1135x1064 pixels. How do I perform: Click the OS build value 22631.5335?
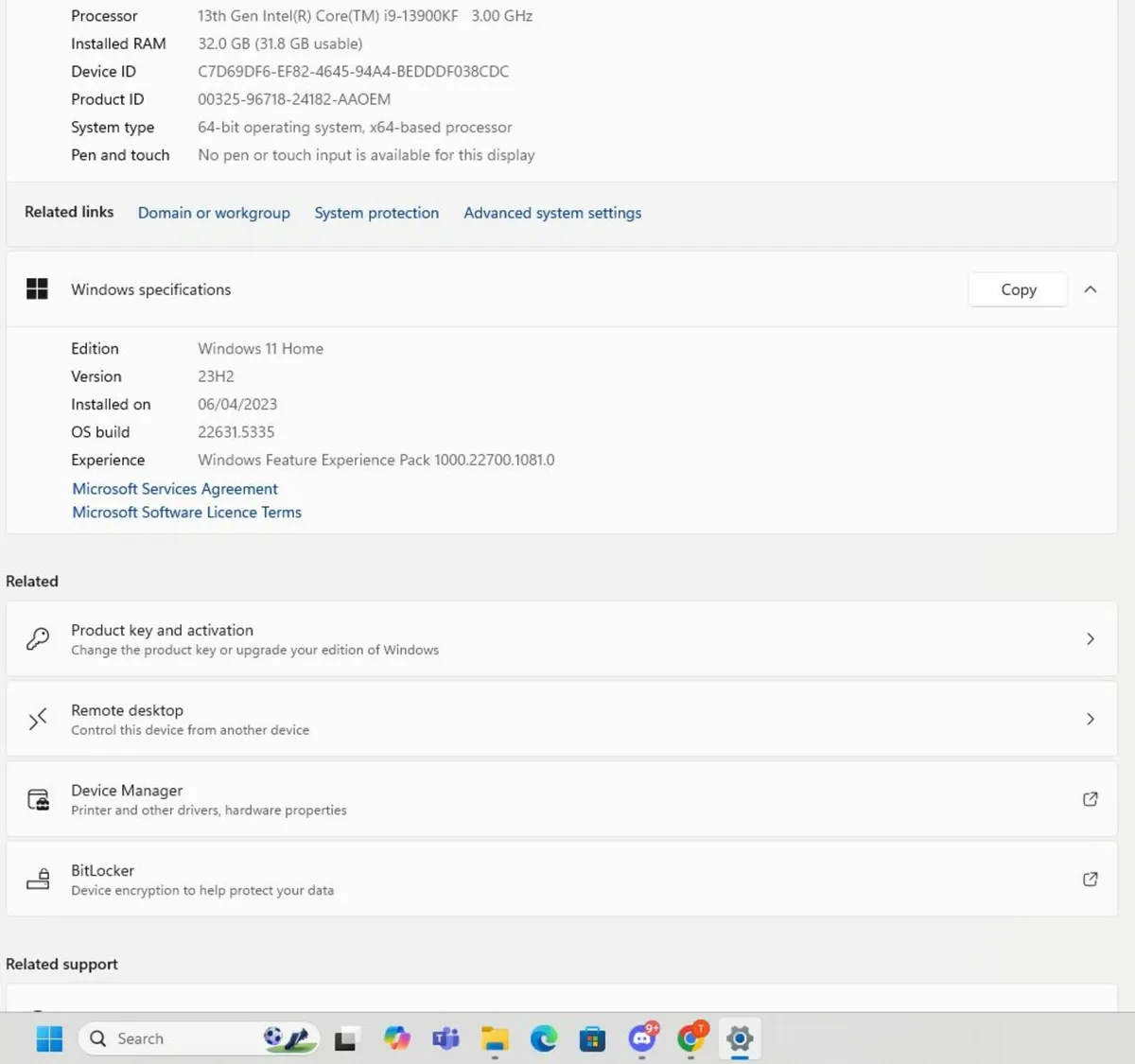[x=236, y=432]
